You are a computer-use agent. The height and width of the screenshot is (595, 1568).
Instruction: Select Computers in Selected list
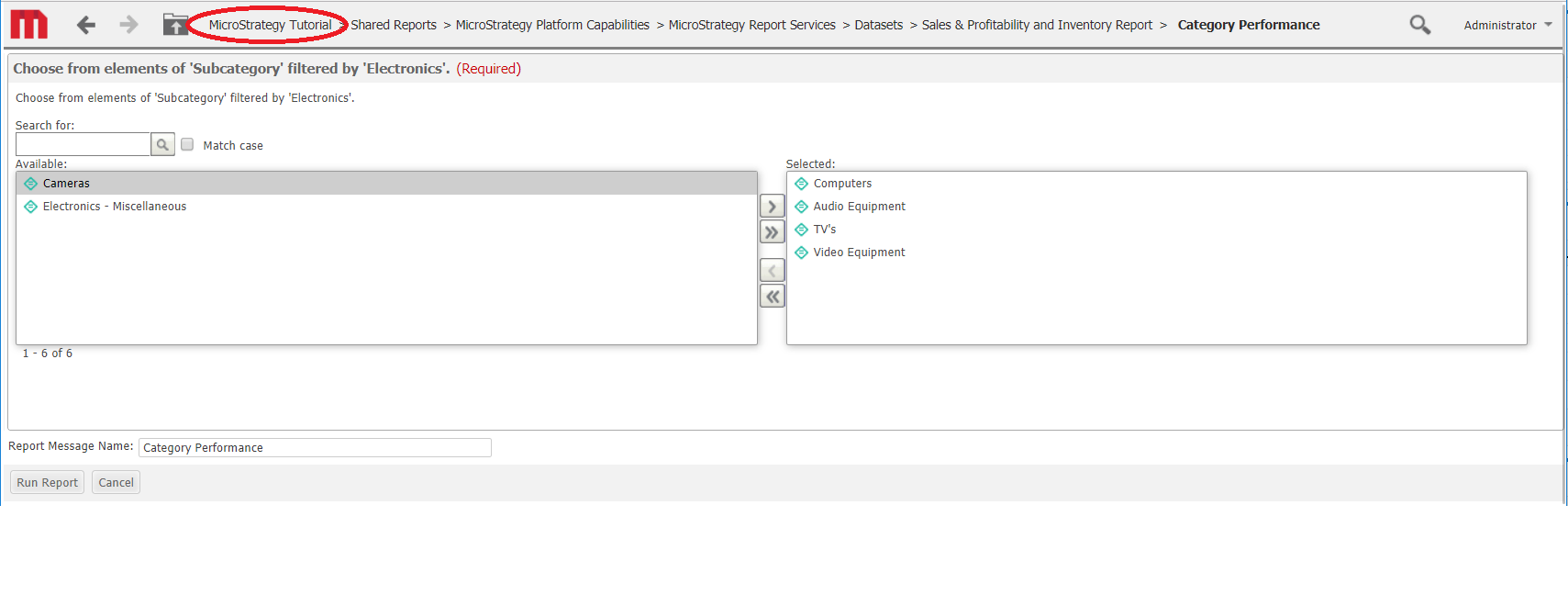[x=1156, y=184]
